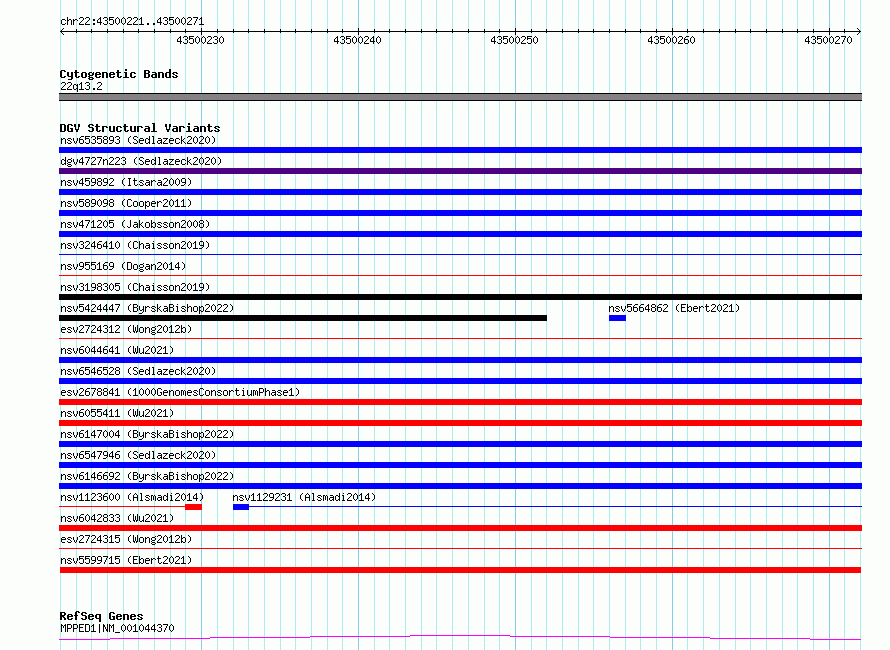Open nsv589098 (Cooper2011) variant label
The width and height of the screenshot is (890, 650).
click(x=126, y=203)
